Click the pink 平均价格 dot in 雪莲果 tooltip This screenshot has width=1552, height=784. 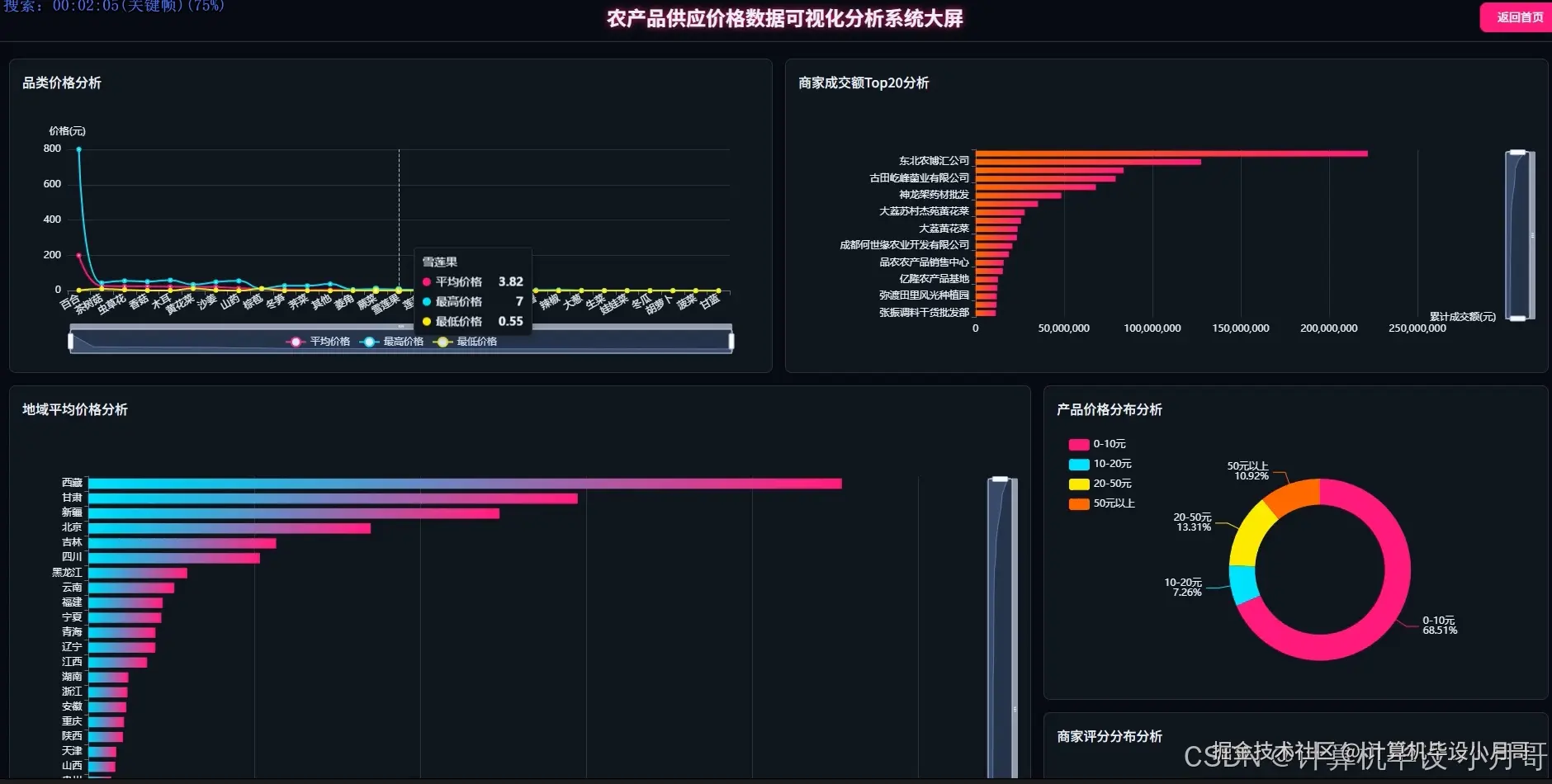427,281
